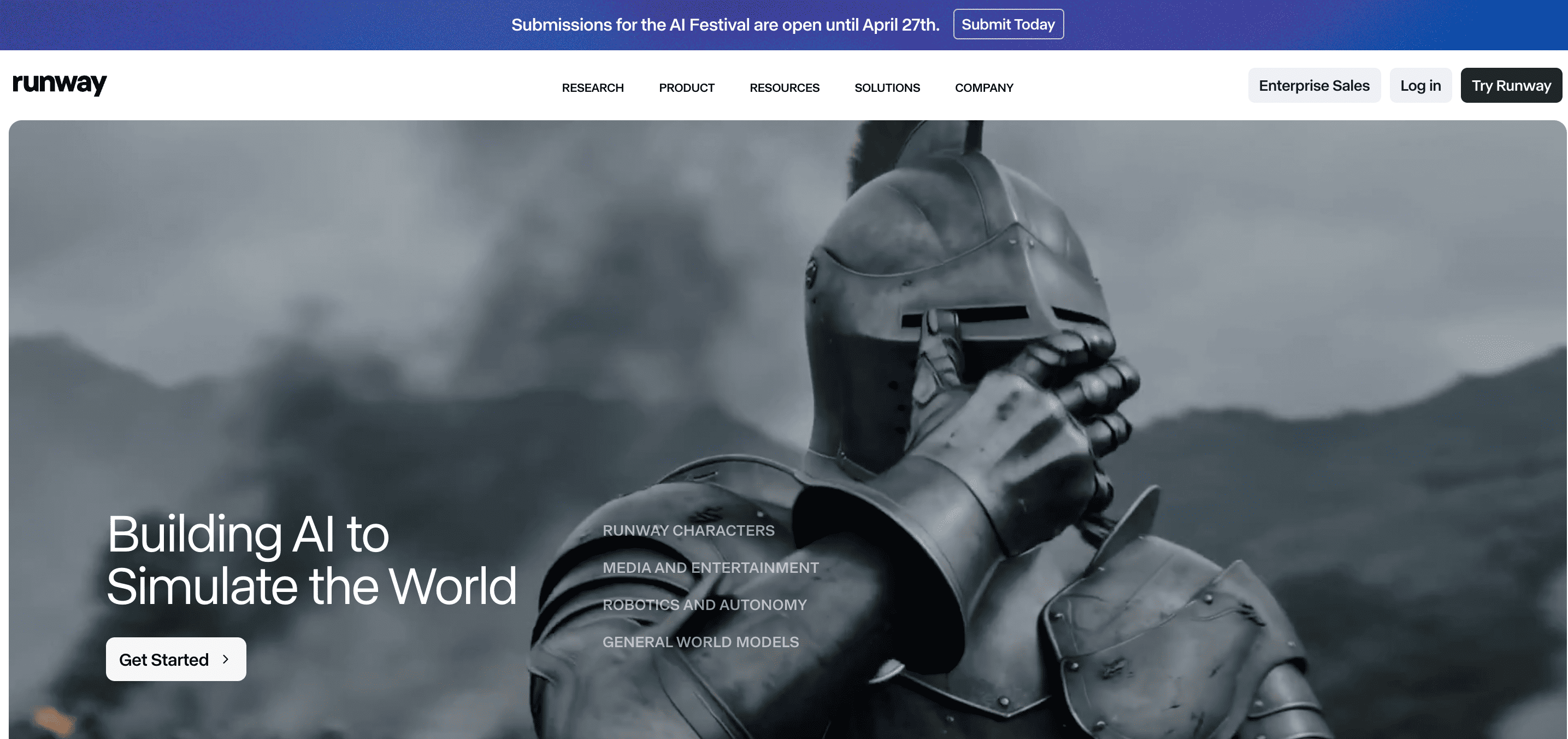Expand the COMPANY navigation dropdown
This screenshot has height=739, width=1568.
point(983,87)
